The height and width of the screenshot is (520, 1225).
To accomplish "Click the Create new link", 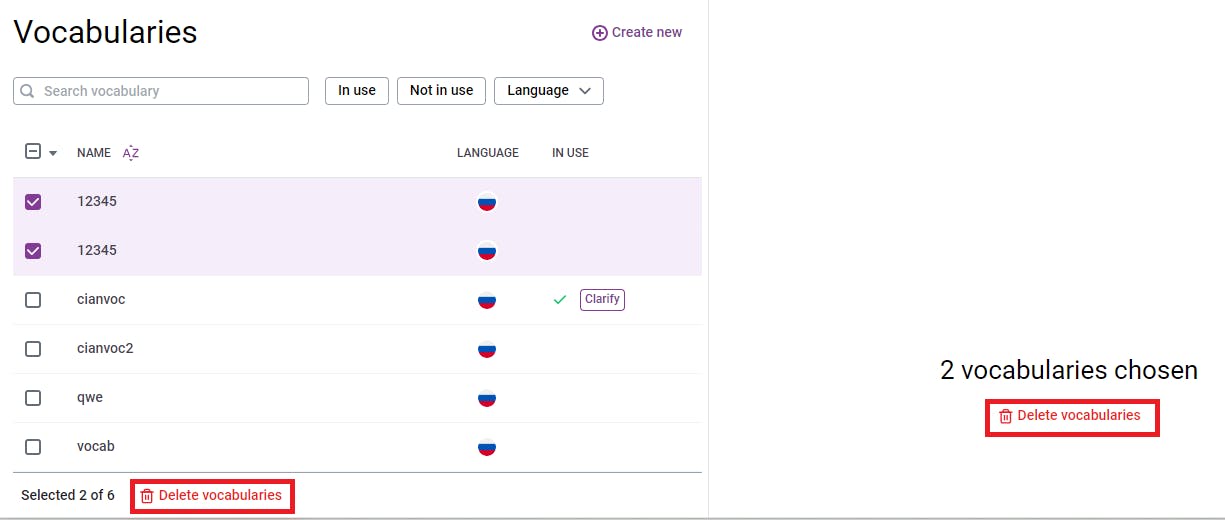I will pyautogui.click(x=646, y=33).
